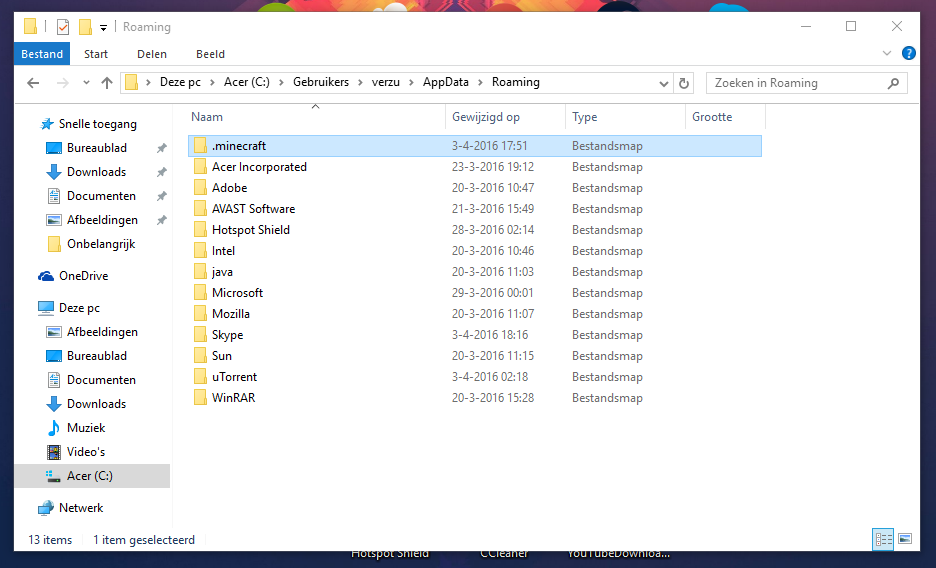Switch to large icons view in status bar
Viewport: 936px width, 568px height.
click(905, 539)
